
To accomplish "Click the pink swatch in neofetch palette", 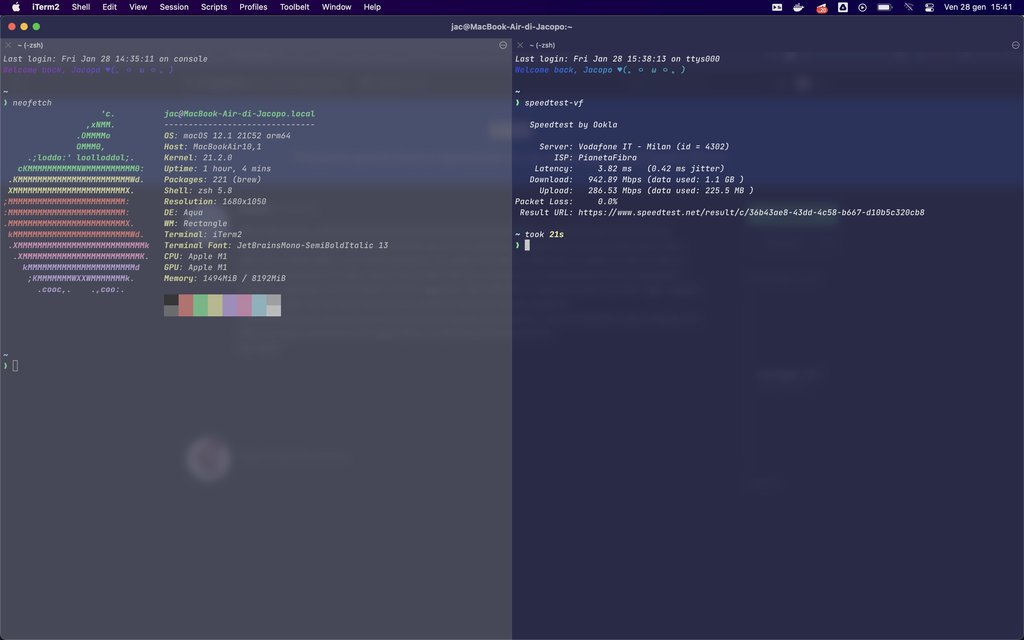I will click(x=245, y=305).
